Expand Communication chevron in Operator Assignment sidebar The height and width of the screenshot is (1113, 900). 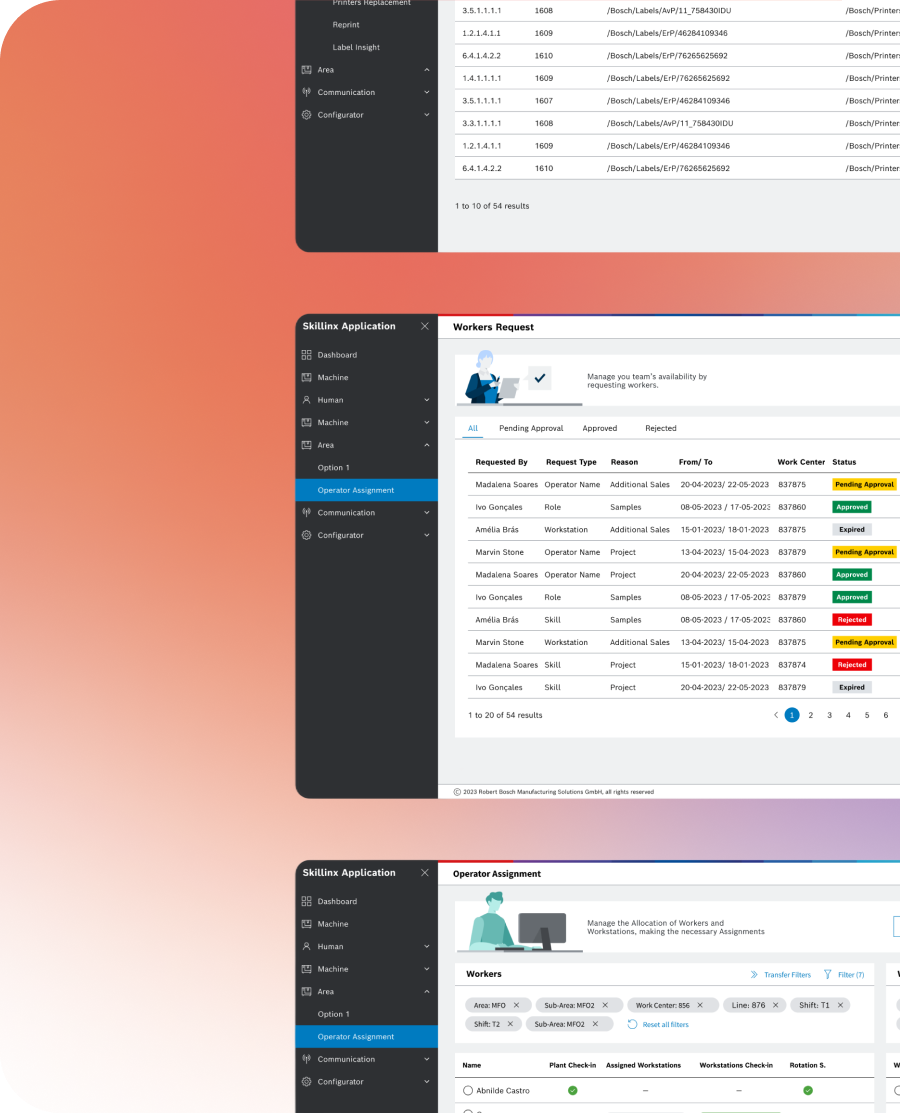(427, 1059)
